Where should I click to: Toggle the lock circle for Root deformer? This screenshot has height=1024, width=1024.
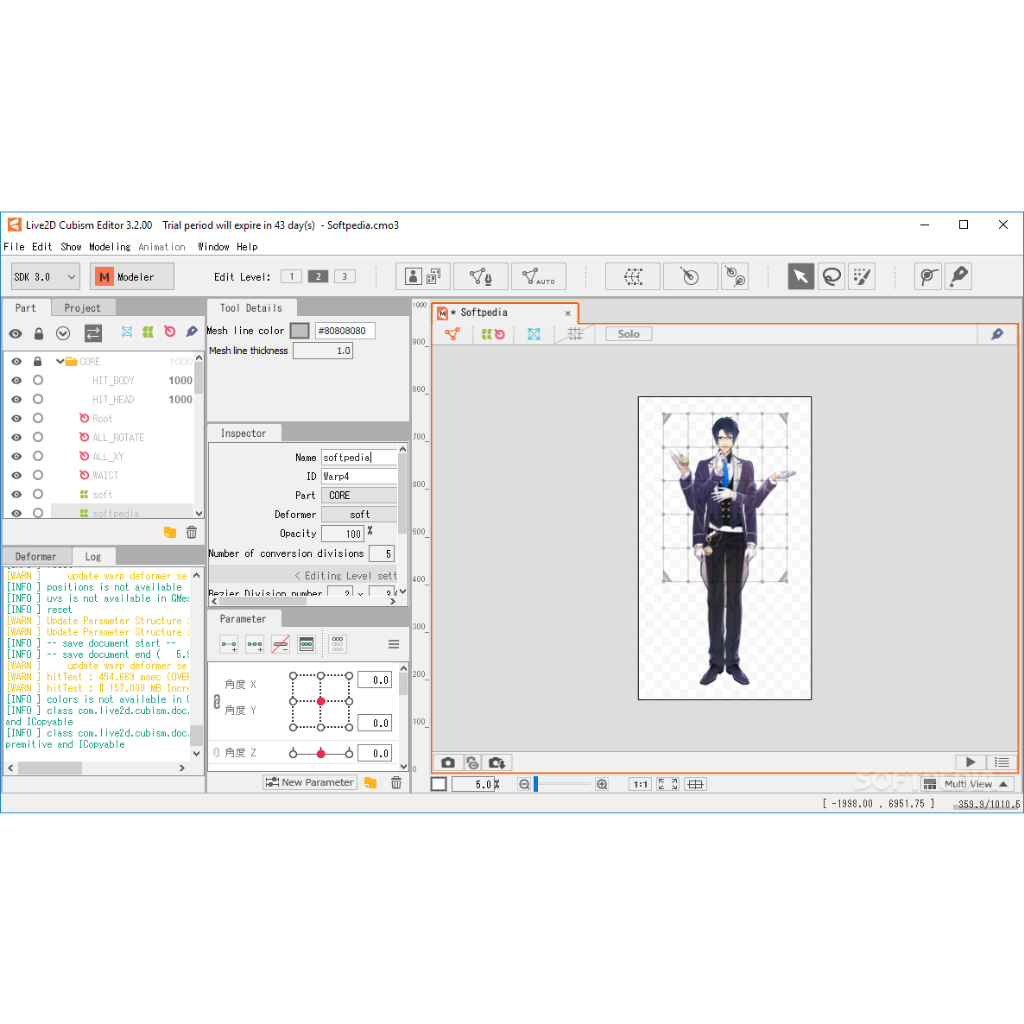point(38,419)
